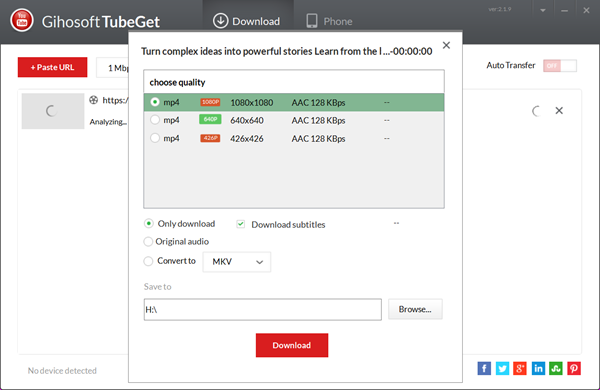Open the MKV format dropdown

pos(237,262)
